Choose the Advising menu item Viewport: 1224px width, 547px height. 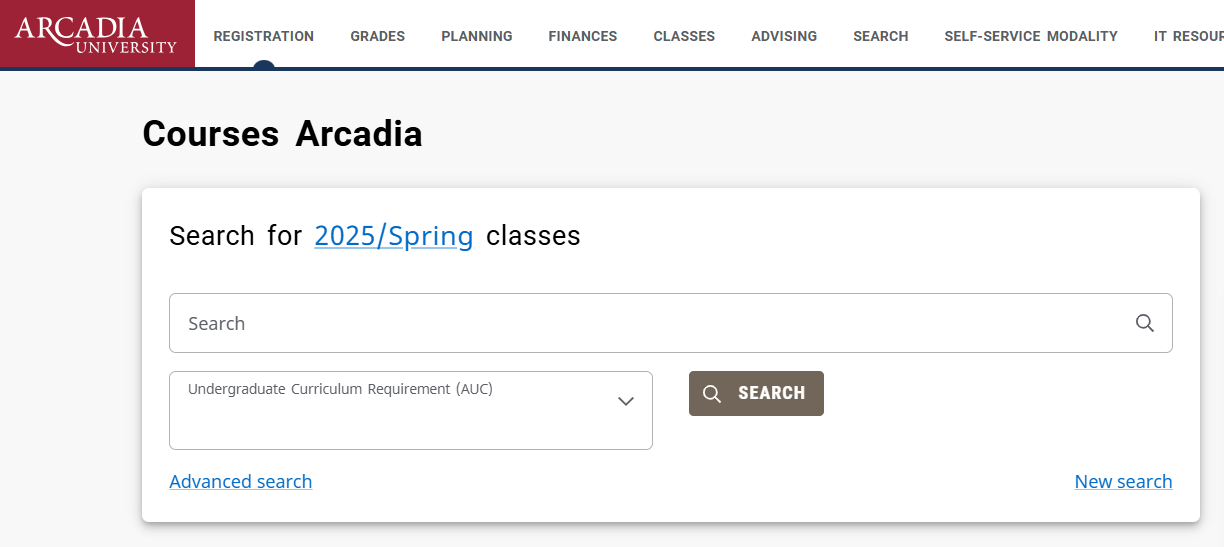click(784, 36)
